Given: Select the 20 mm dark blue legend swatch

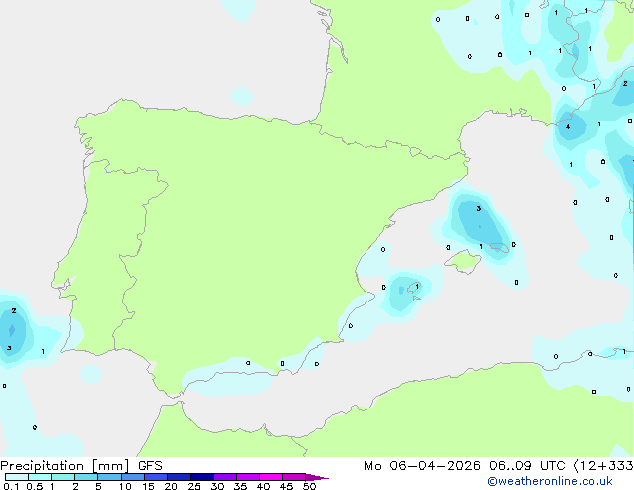Looking at the screenshot, I should pos(179,477).
